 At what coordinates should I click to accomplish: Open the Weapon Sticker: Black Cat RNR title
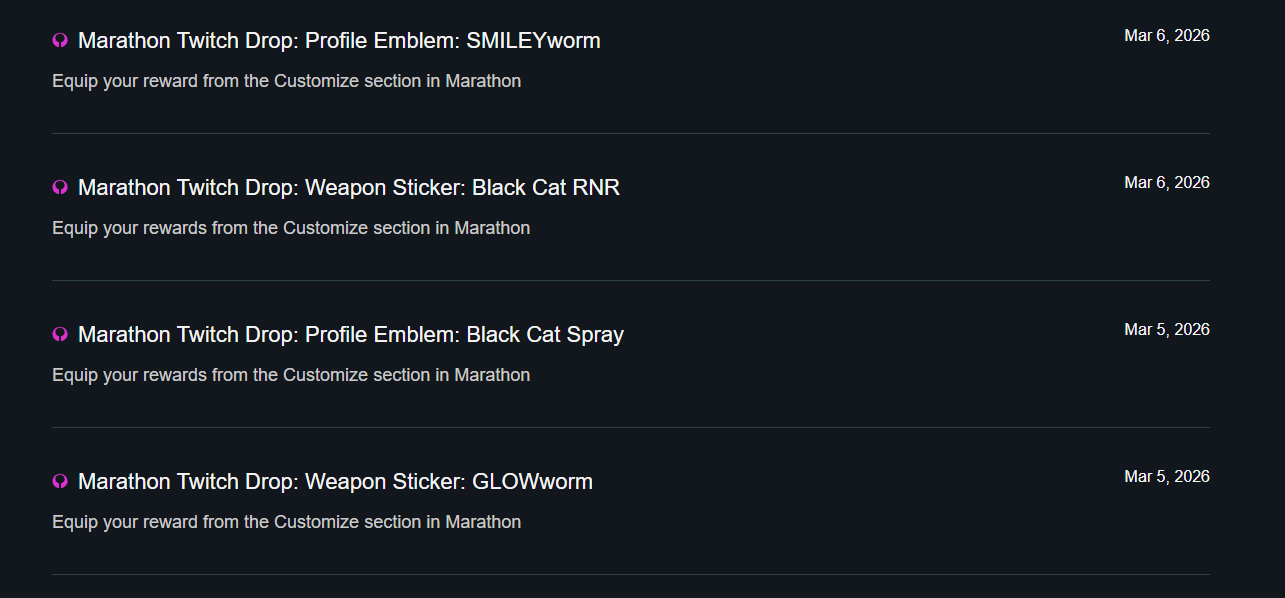point(349,188)
